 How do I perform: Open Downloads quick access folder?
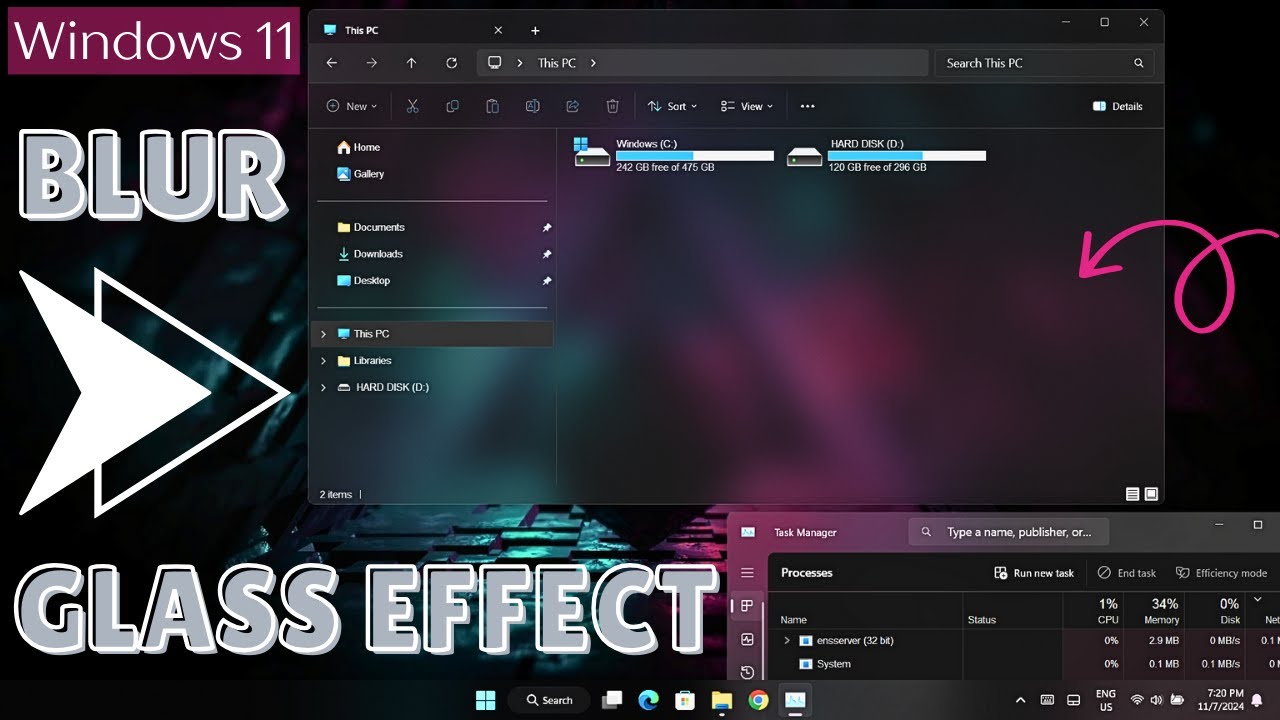click(370, 254)
